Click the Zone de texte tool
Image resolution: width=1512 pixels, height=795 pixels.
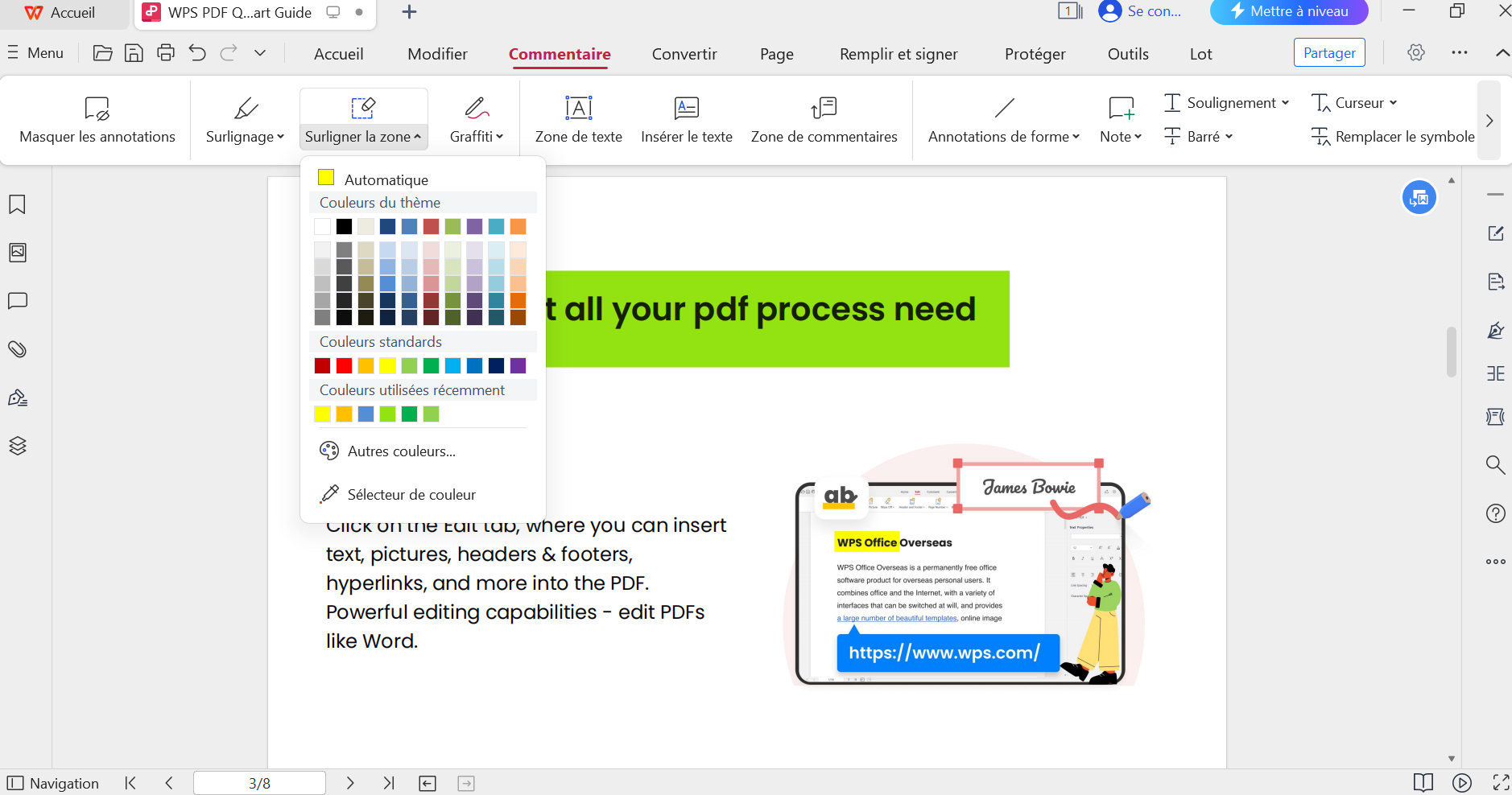(x=578, y=119)
